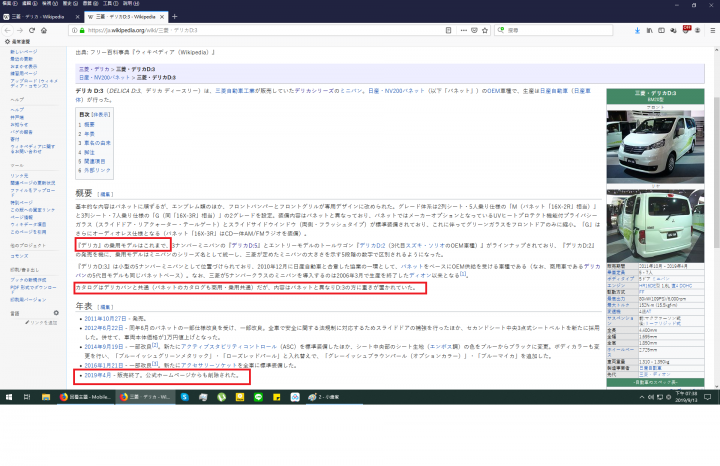The width and height of the screenshot is (720, 466).
Task: Edit the 年表 section via edit link
Action: pyautogui.click(x=105, y=307)
